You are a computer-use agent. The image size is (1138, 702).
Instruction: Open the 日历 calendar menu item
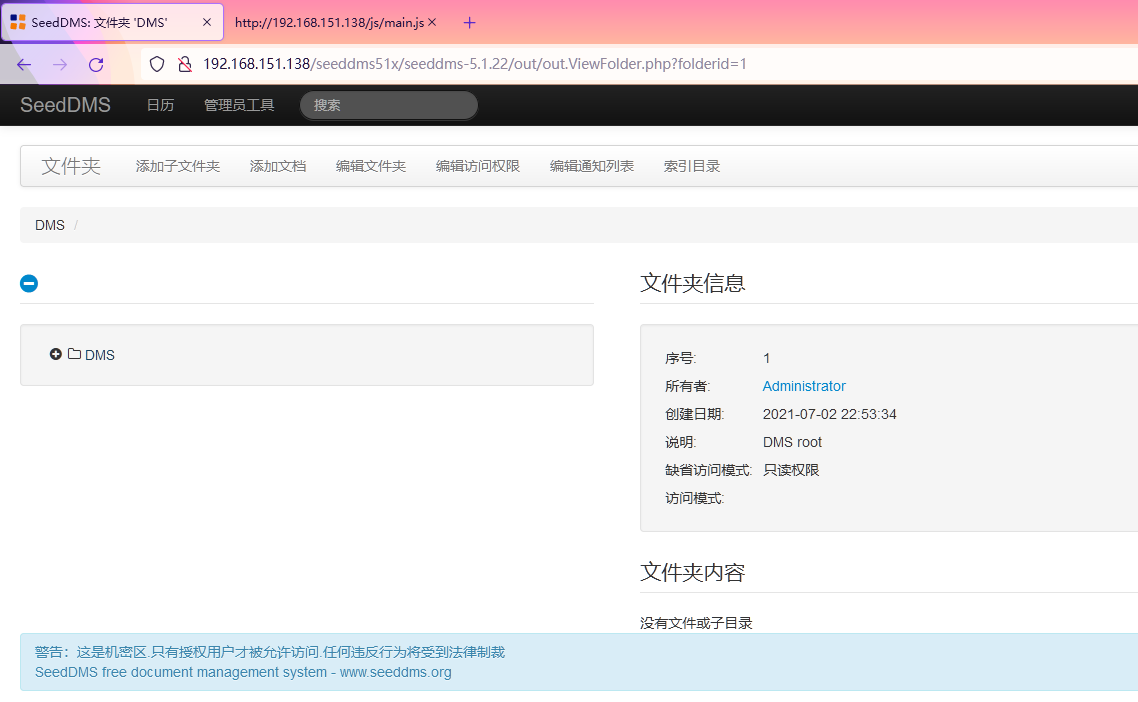pyautogui.click(x=160, y=105)
